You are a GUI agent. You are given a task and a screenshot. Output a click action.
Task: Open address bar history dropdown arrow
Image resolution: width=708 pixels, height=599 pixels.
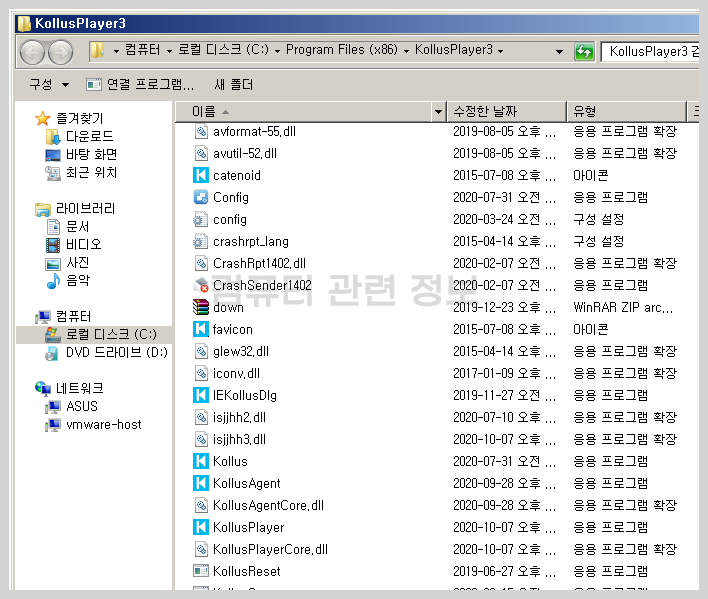559,51
